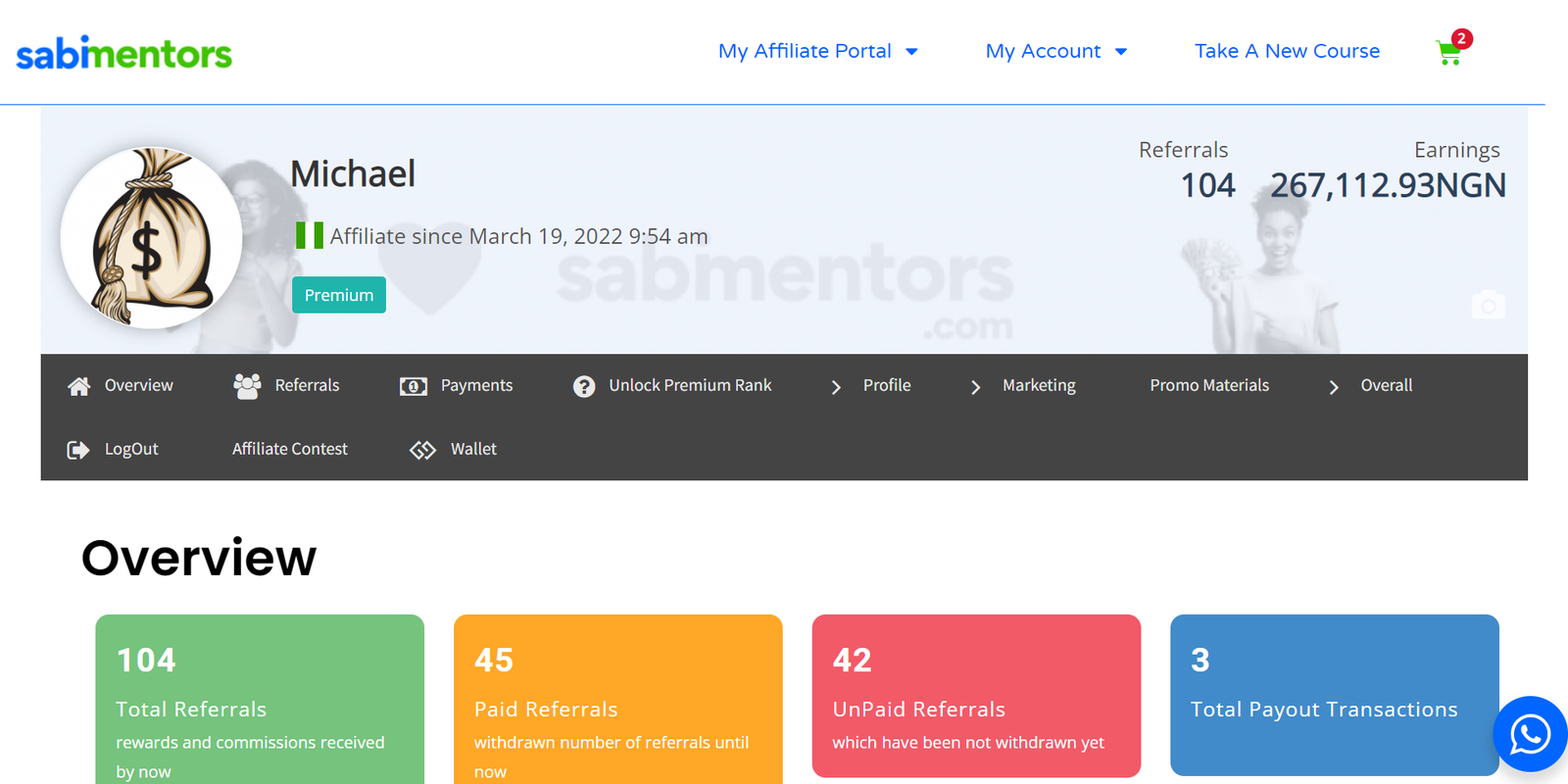Viewport: 1568px width, 784px height.
Task: Click the 267,112.93NGN earnings value
Action: click(x=1388, y=185)
